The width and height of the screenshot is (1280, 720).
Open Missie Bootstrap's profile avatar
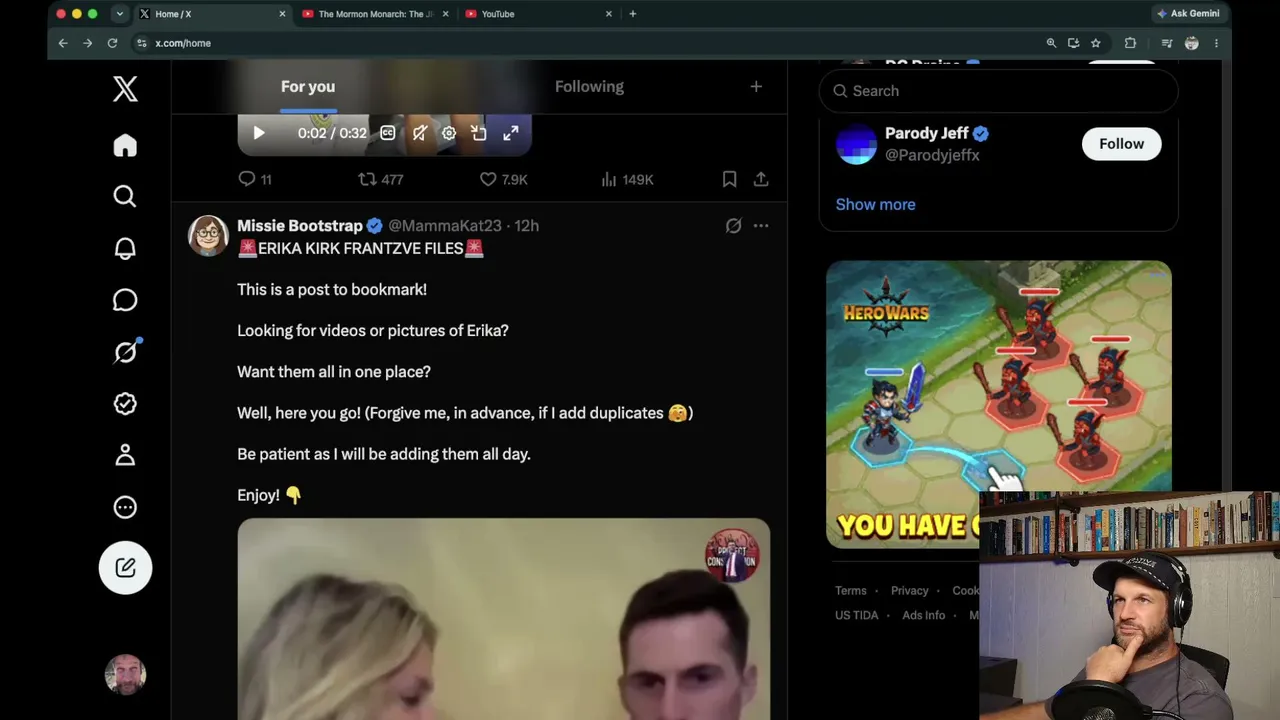tap(208, 236)
